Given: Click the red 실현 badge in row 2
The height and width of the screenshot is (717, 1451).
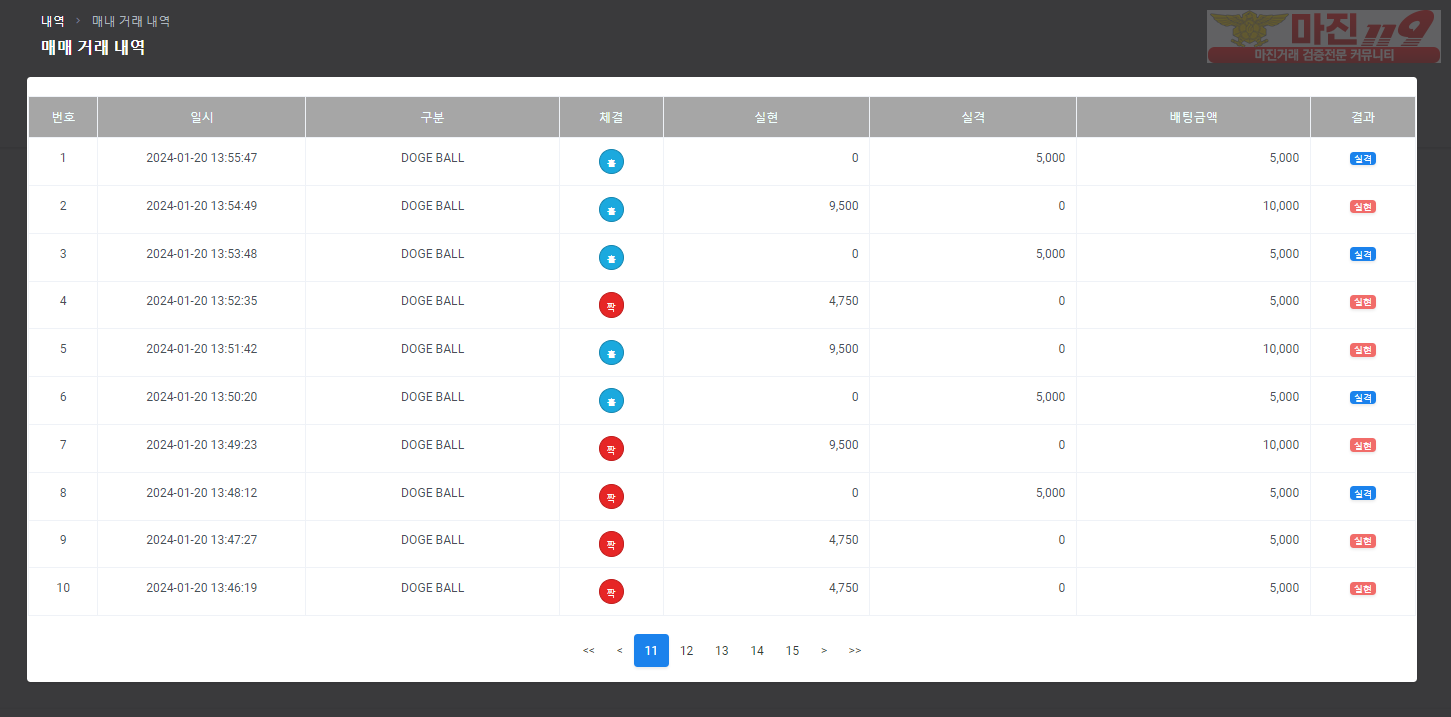Looking at the screenshot, I should pyautogui.click(x=1363, y=206).
